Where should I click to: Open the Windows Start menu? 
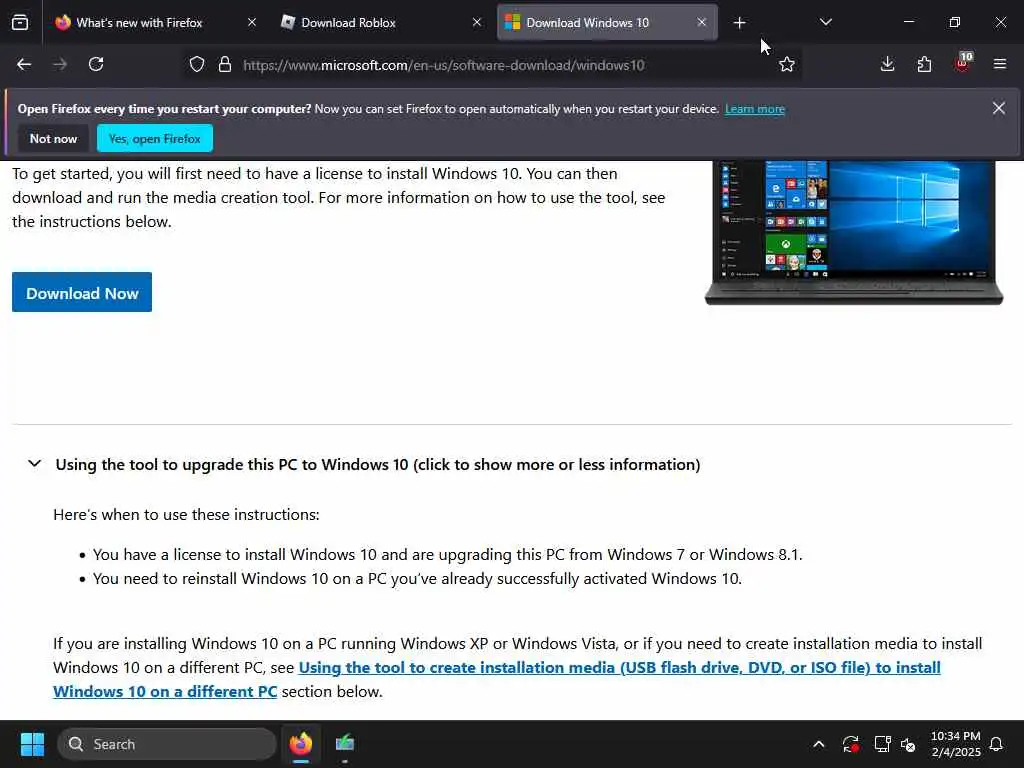32,744
